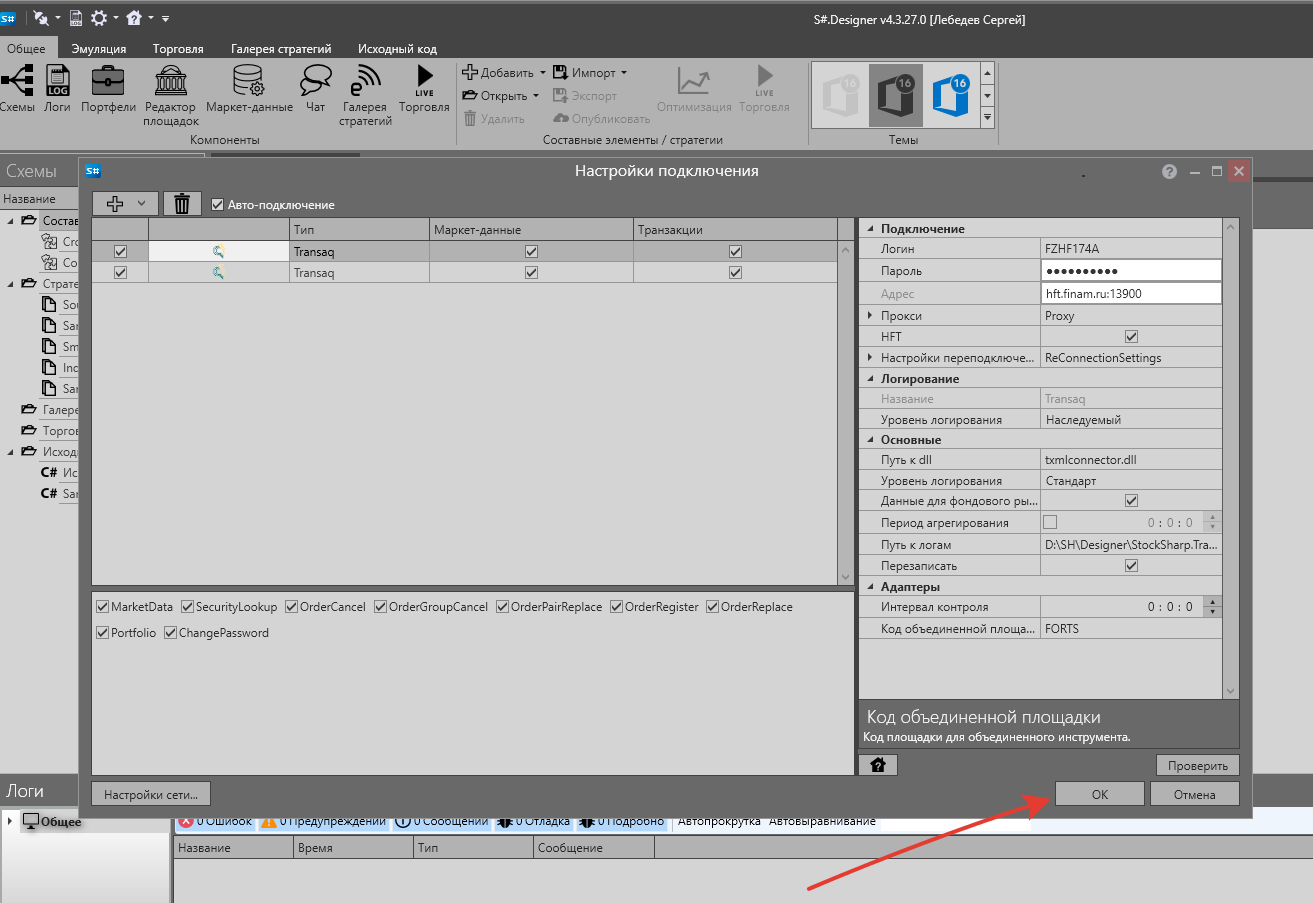Screen dimensions: 1313x903
Task: Click the OK button
Action: [1099, 794]
